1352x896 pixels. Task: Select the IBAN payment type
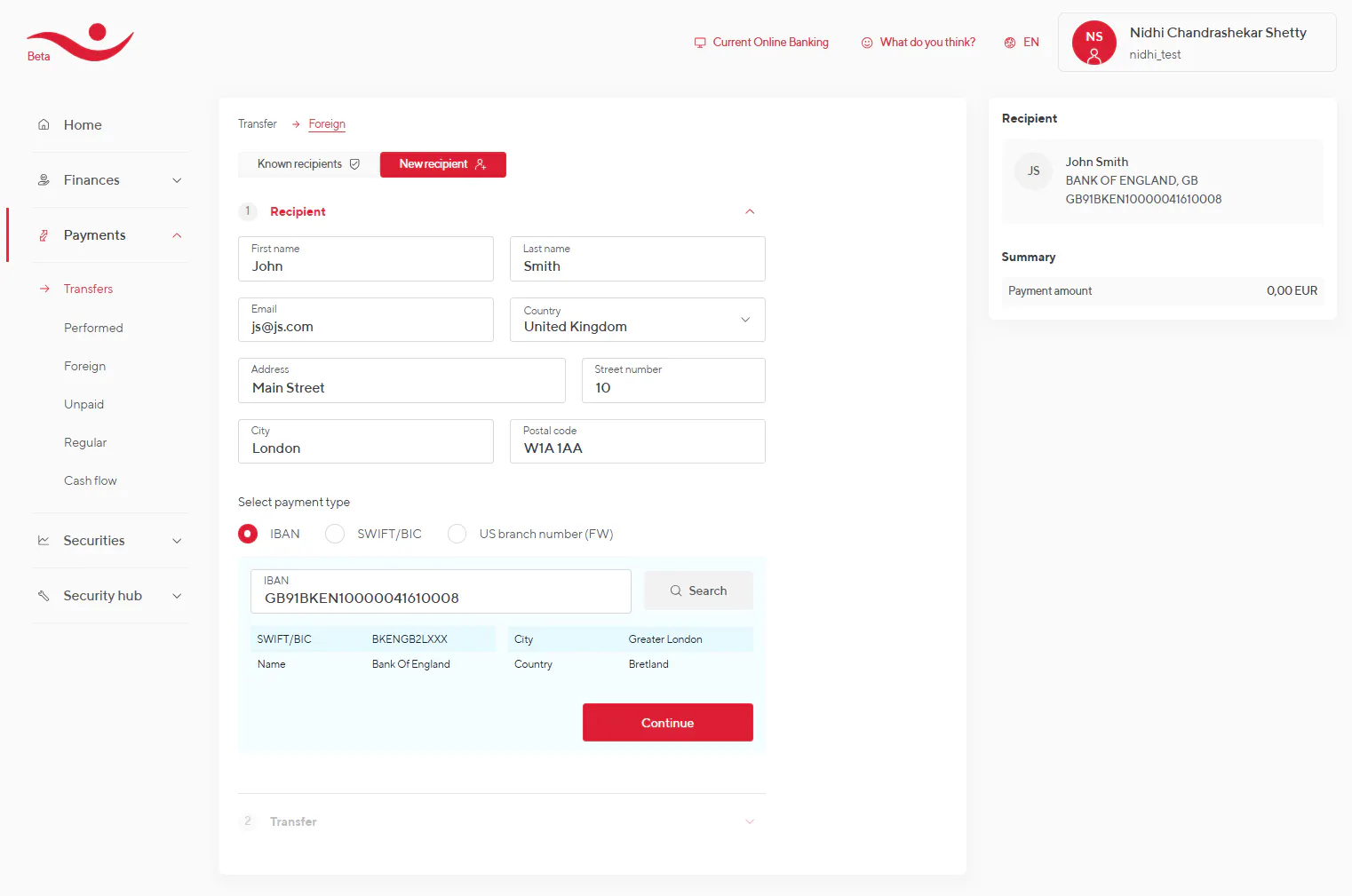pos(248,534)
